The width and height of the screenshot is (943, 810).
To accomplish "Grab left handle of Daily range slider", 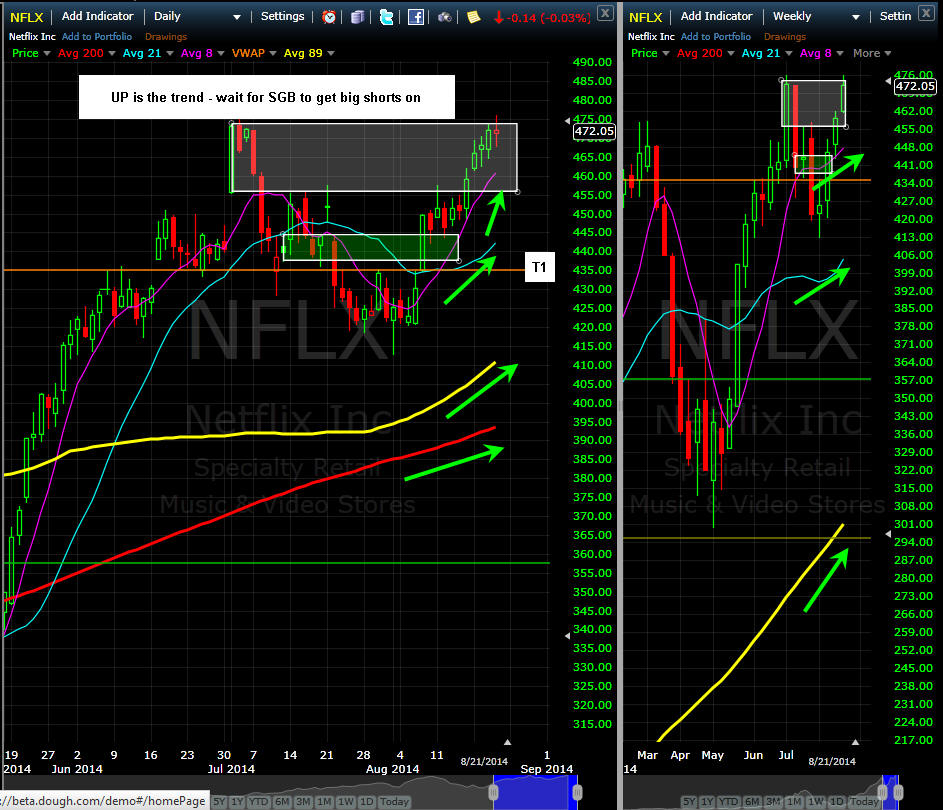I will click(494, 793).
